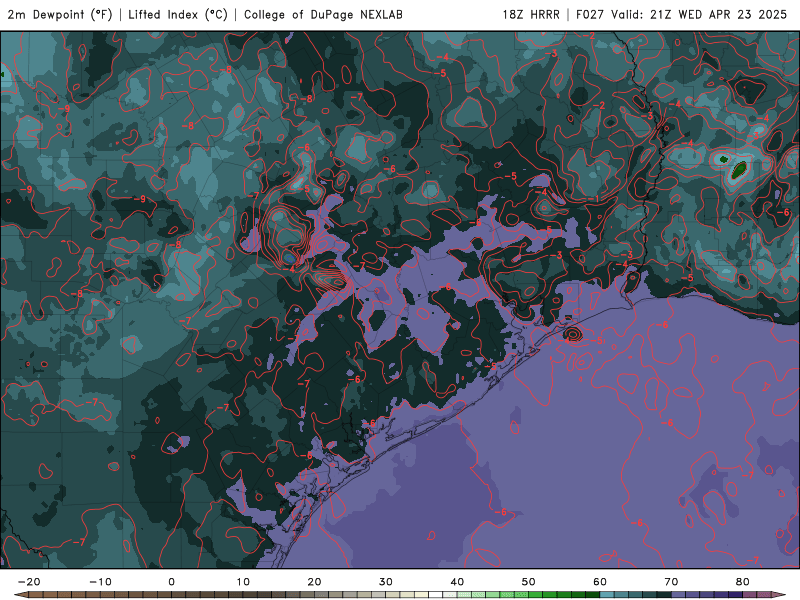Click the 40 label on the color scale
The width and height of the screenshot is (800, 600).
click(x=457, y=582)
